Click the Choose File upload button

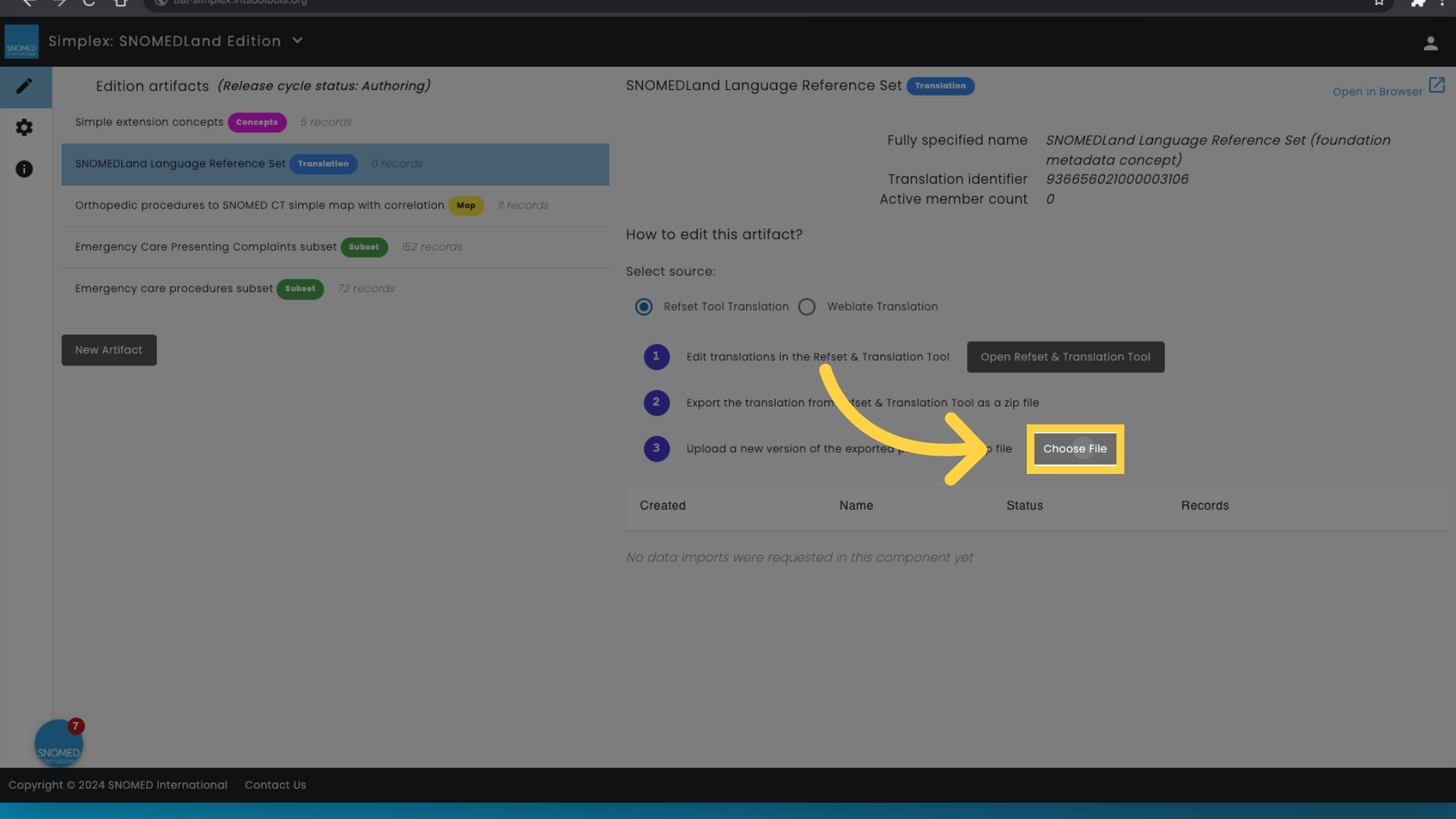[x=1075, y=448]
